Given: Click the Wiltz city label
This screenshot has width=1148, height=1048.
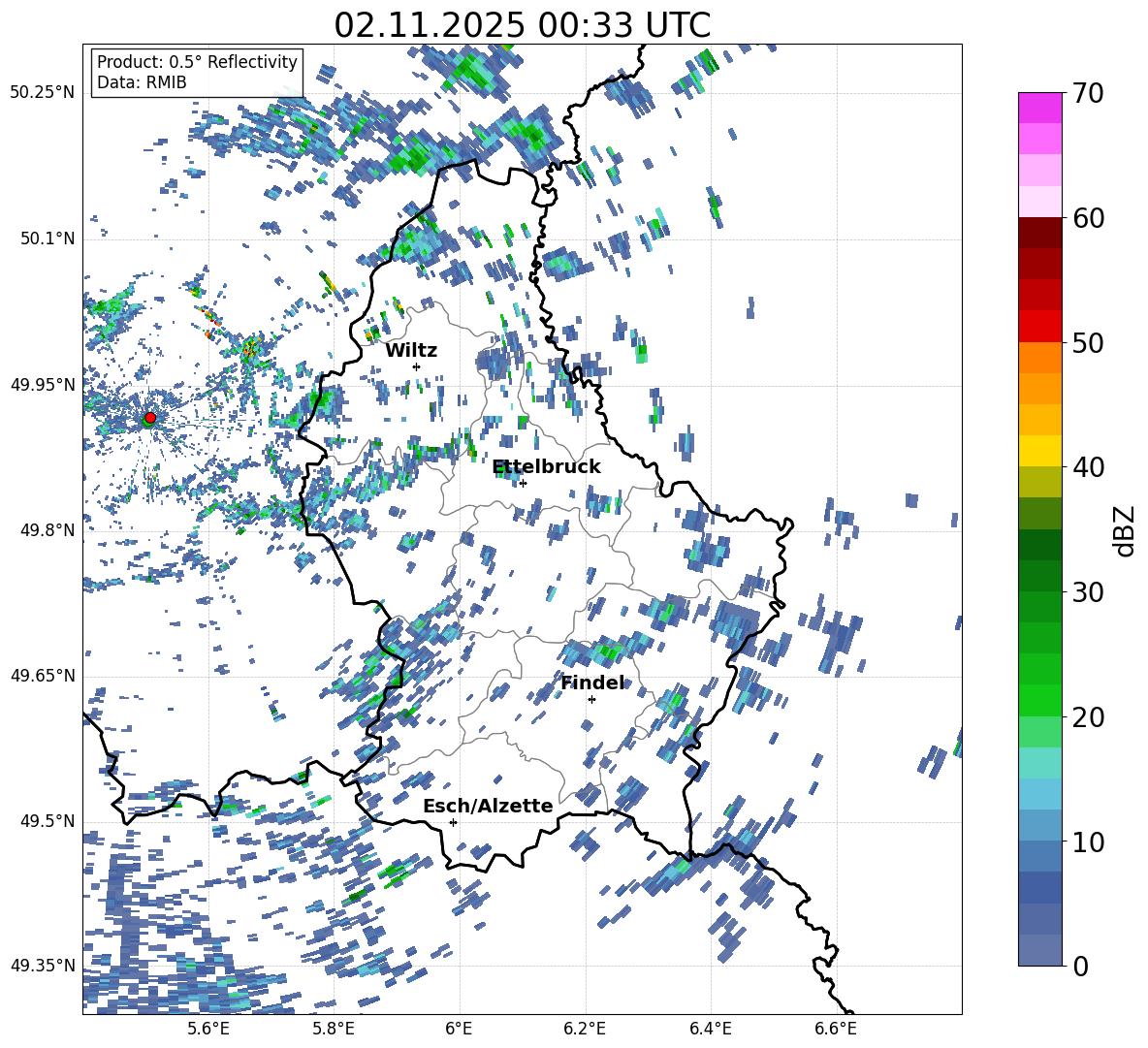Looking at the screenshot, I should [411, 350].
